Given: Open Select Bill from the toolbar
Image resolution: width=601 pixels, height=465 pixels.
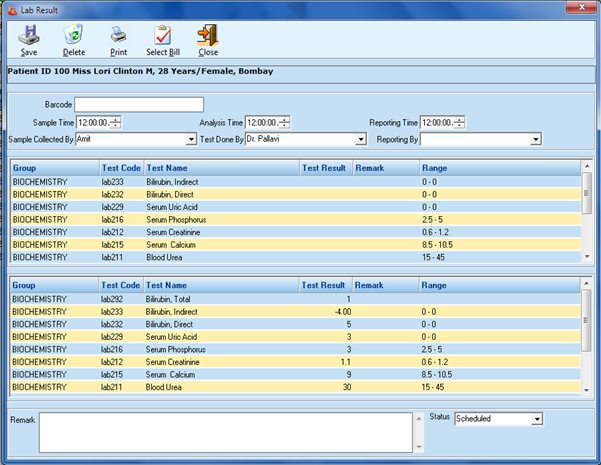Looking at the screenshot, I should (163, 36).
